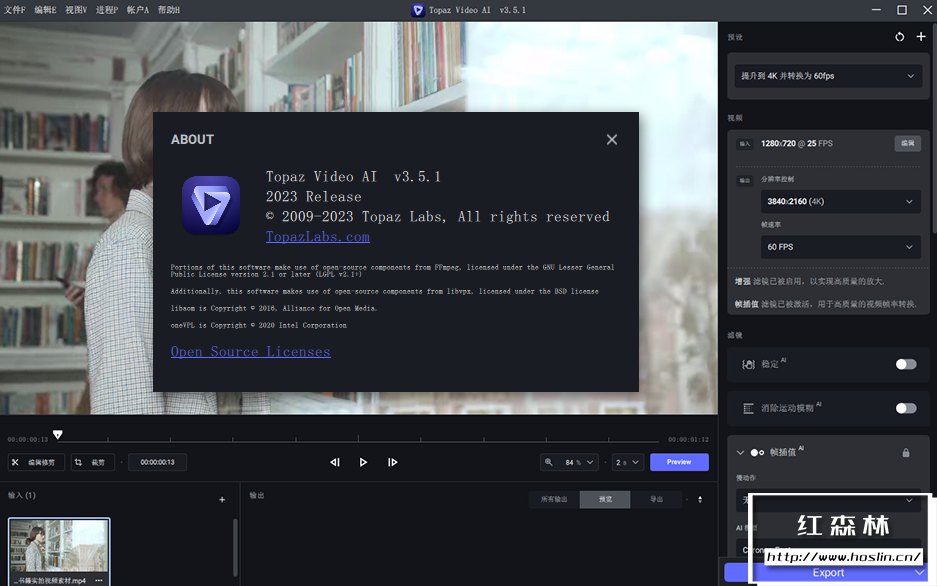This screenshot has height=586, width=937.
Task: Add a new preset with plus icon
Action: (921, 37)
